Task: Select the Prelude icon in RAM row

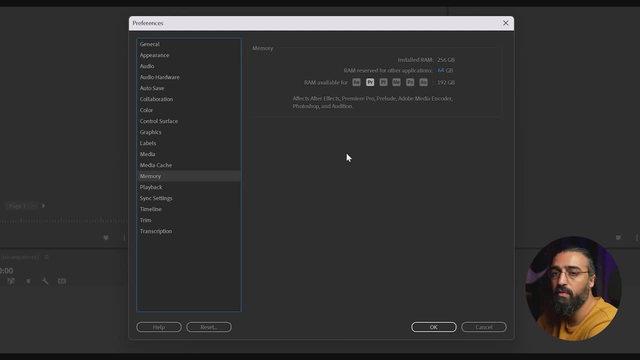Action: tap(383, 82)
